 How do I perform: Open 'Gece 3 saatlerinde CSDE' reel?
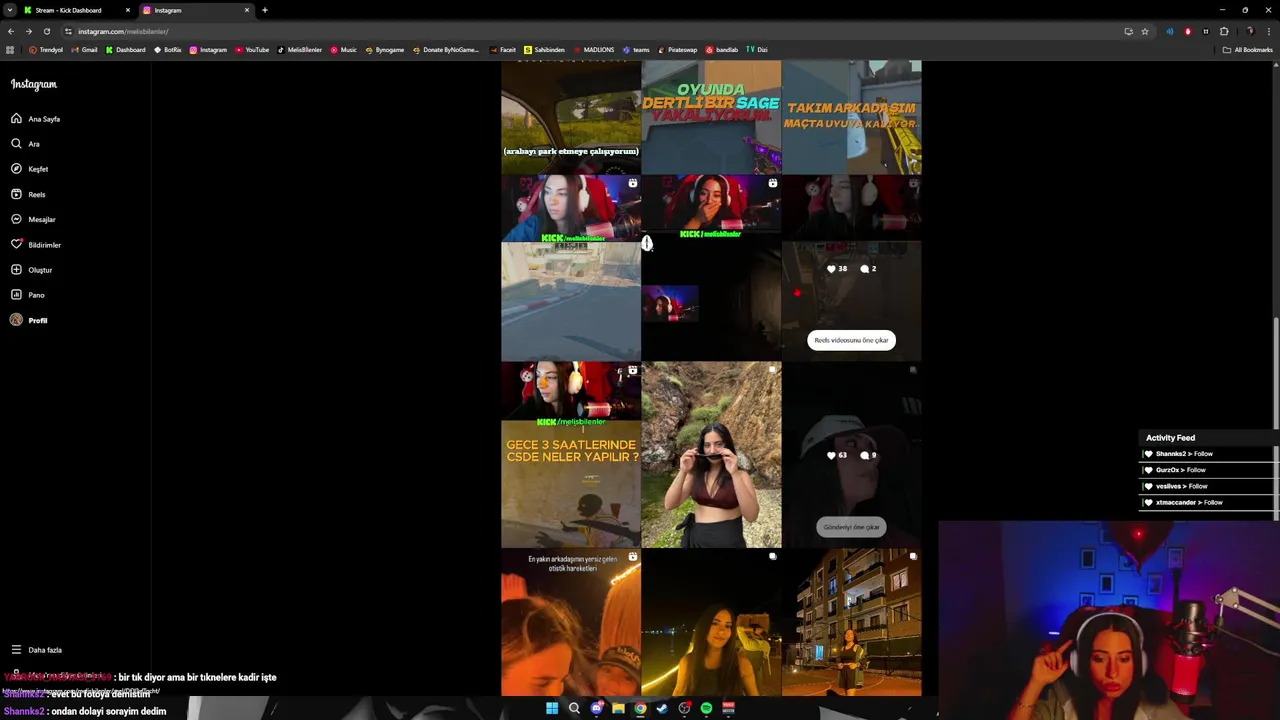tap(571, 455)
